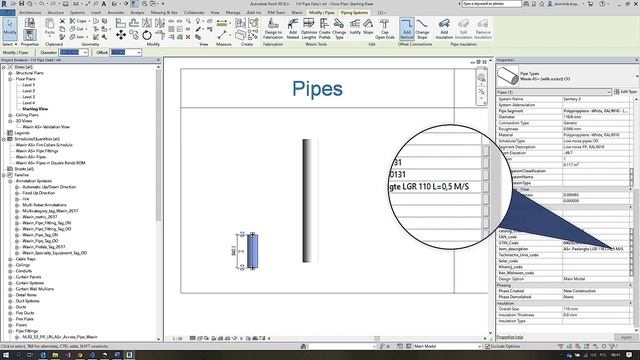
Task: Click the Measure tool icon
Action: 222,23
